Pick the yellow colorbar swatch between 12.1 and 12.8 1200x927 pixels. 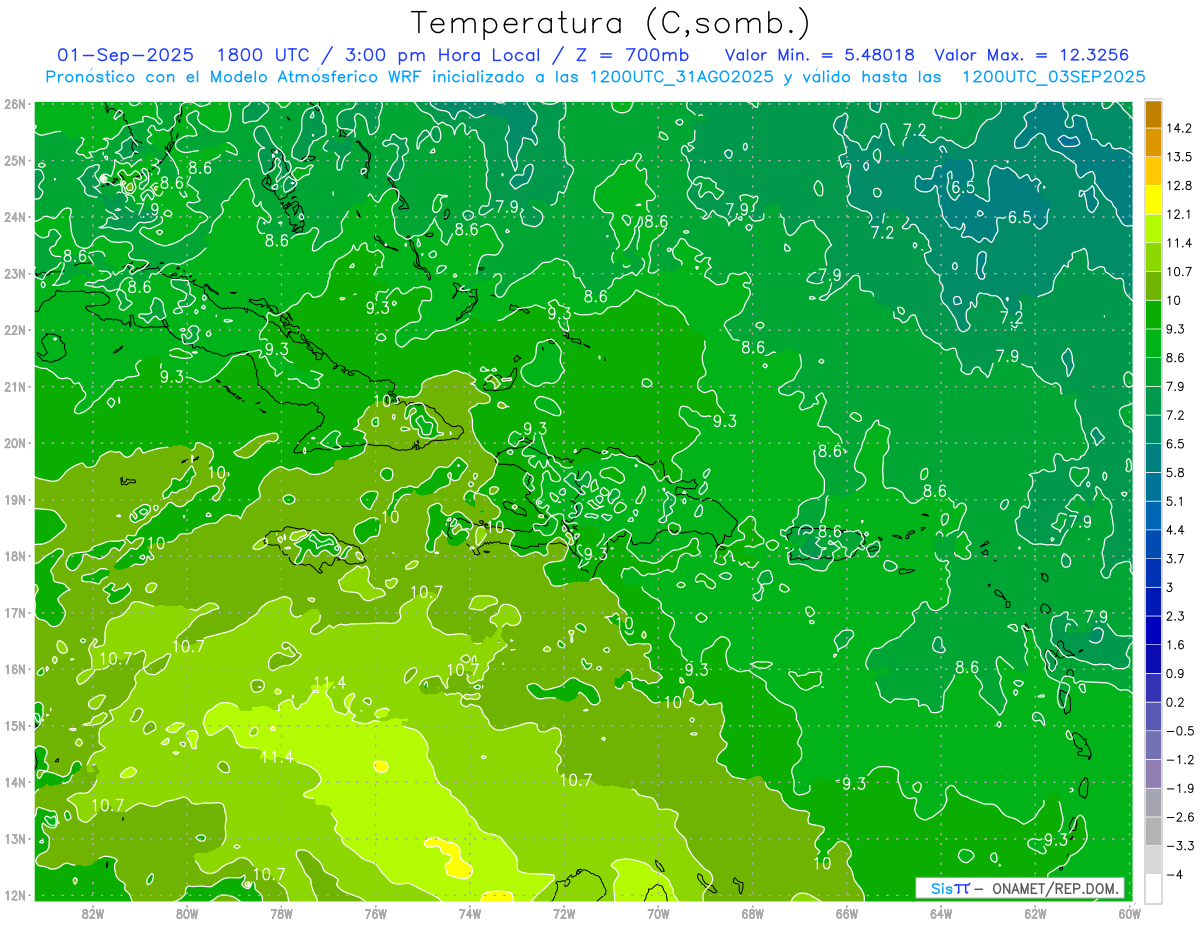[1153, 199]
